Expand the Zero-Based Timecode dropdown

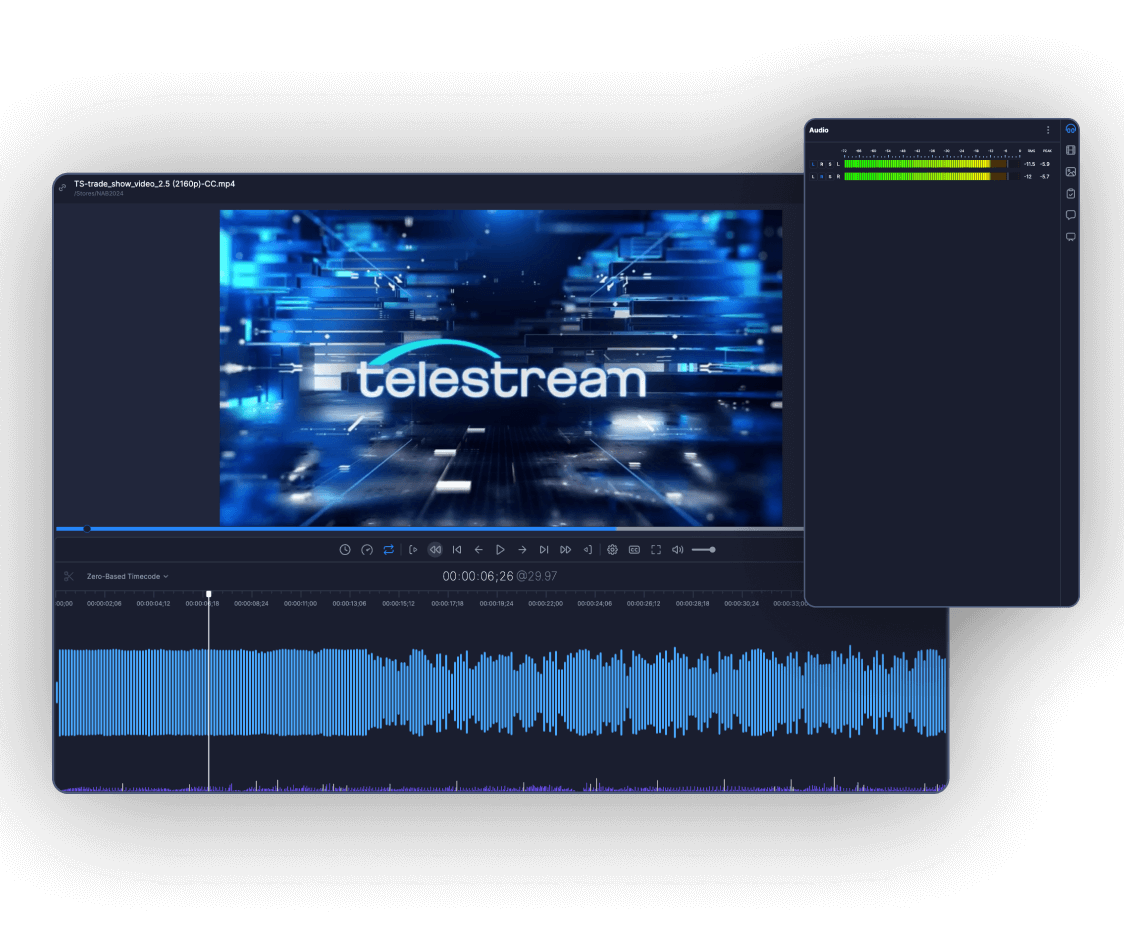point(127,576)
